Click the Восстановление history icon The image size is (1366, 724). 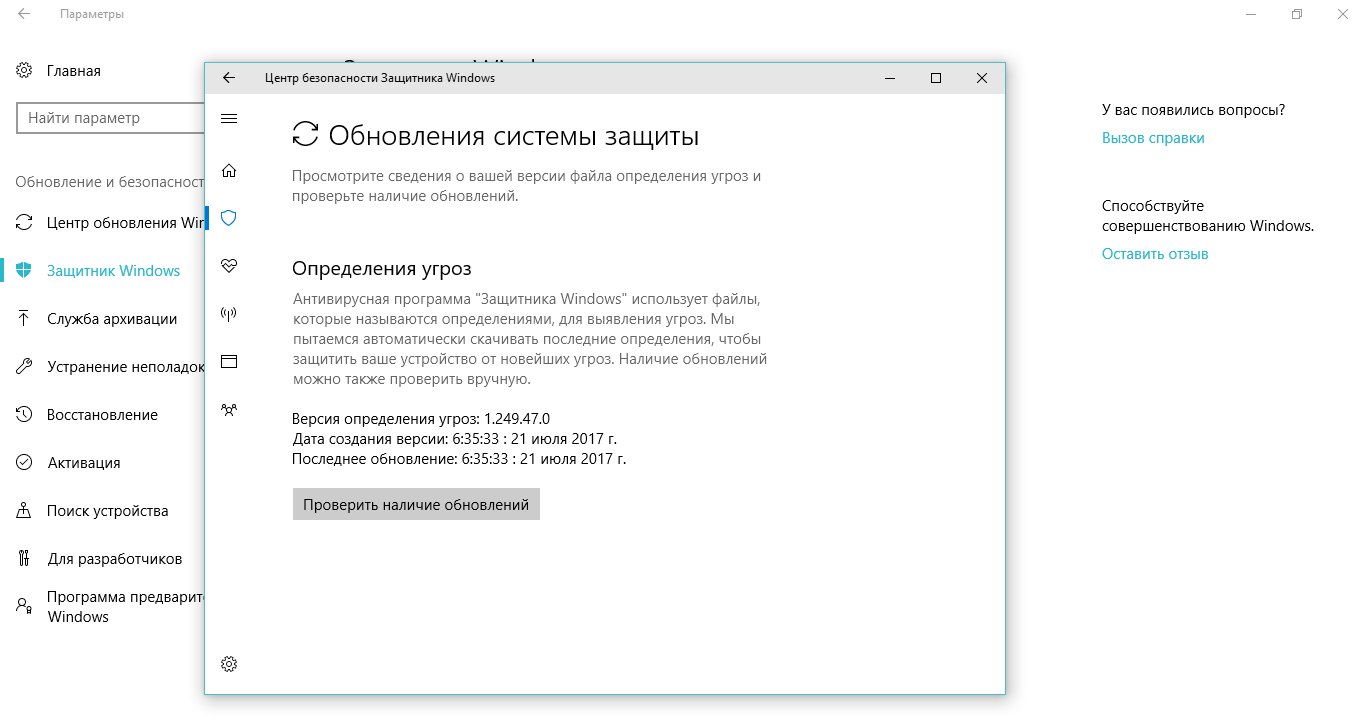coord(24,414)
